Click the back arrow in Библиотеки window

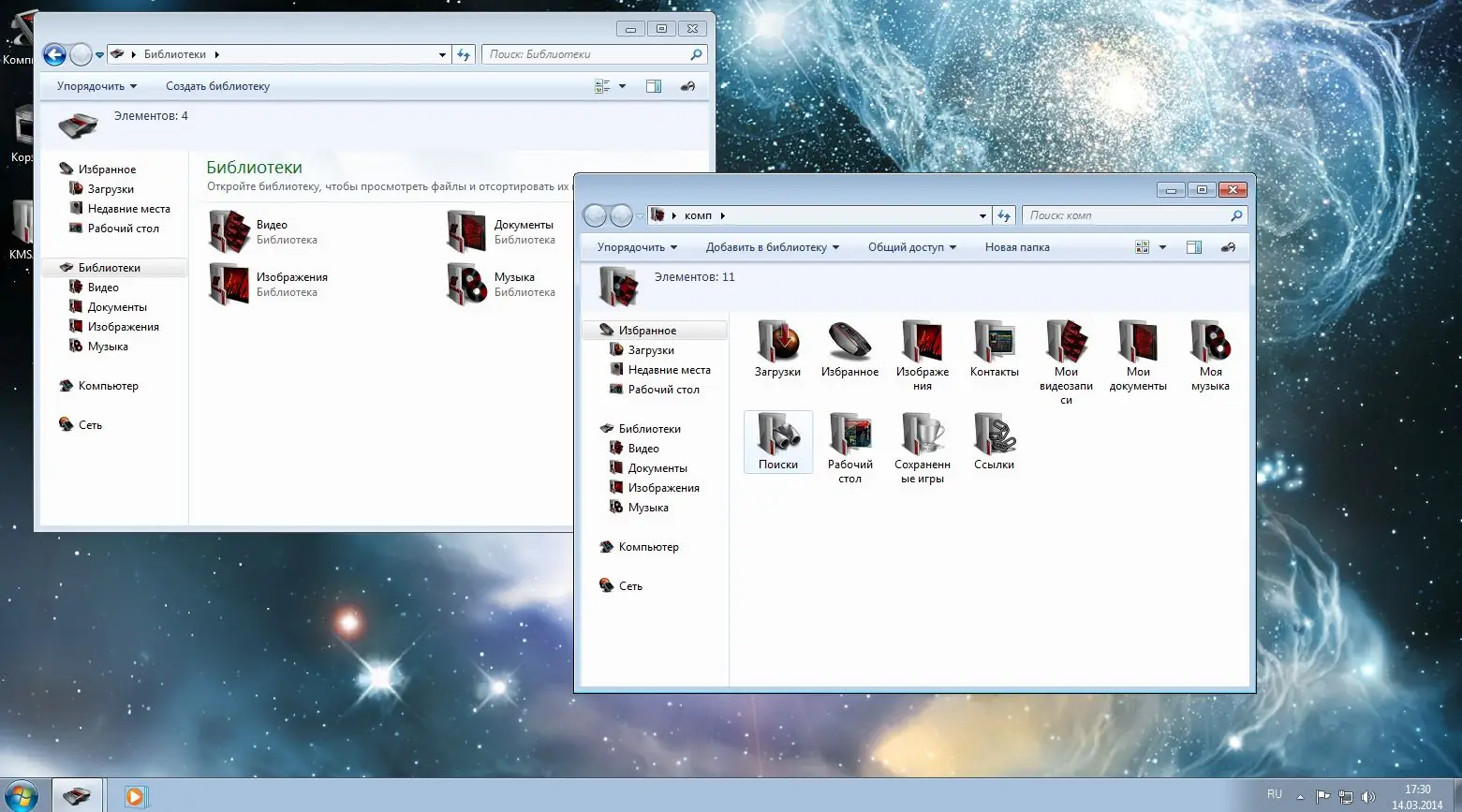pyautogui.click(x=54, y=55)
